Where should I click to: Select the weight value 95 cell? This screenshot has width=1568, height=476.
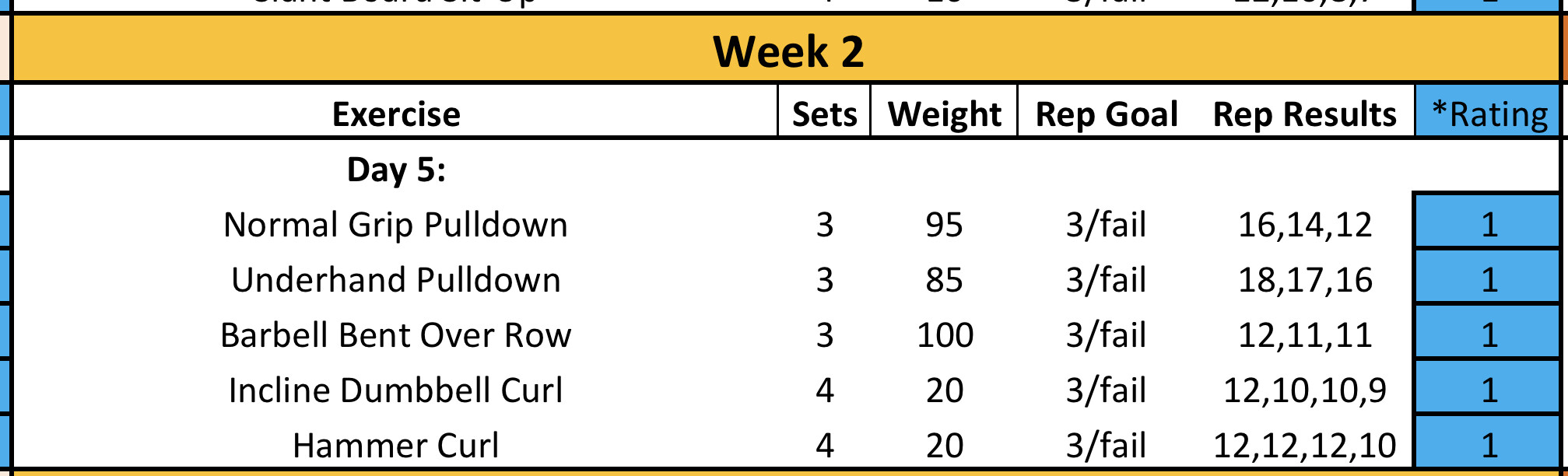944,225
